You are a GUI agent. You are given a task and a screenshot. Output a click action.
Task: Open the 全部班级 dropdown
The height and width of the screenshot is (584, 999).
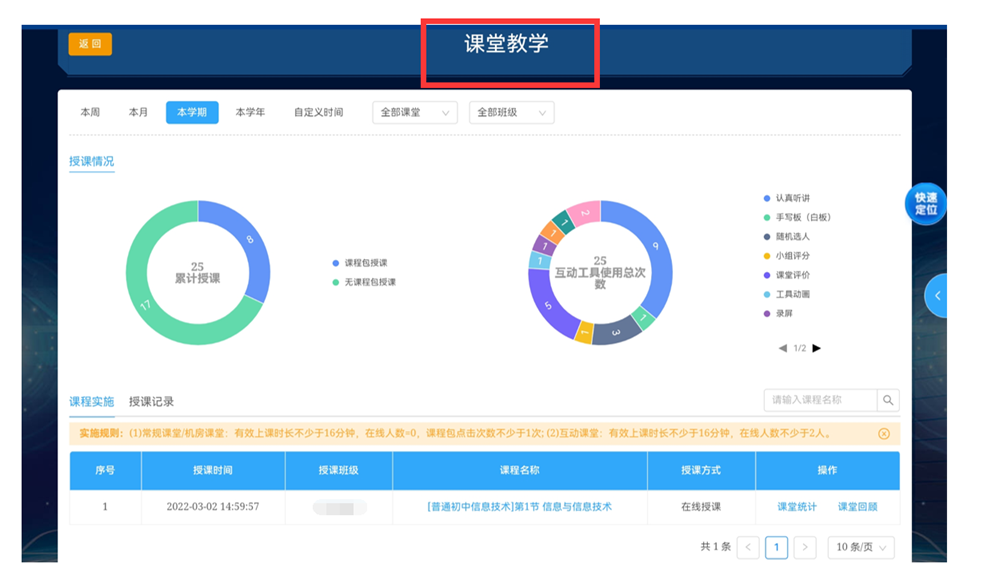[x=512, y=113]
